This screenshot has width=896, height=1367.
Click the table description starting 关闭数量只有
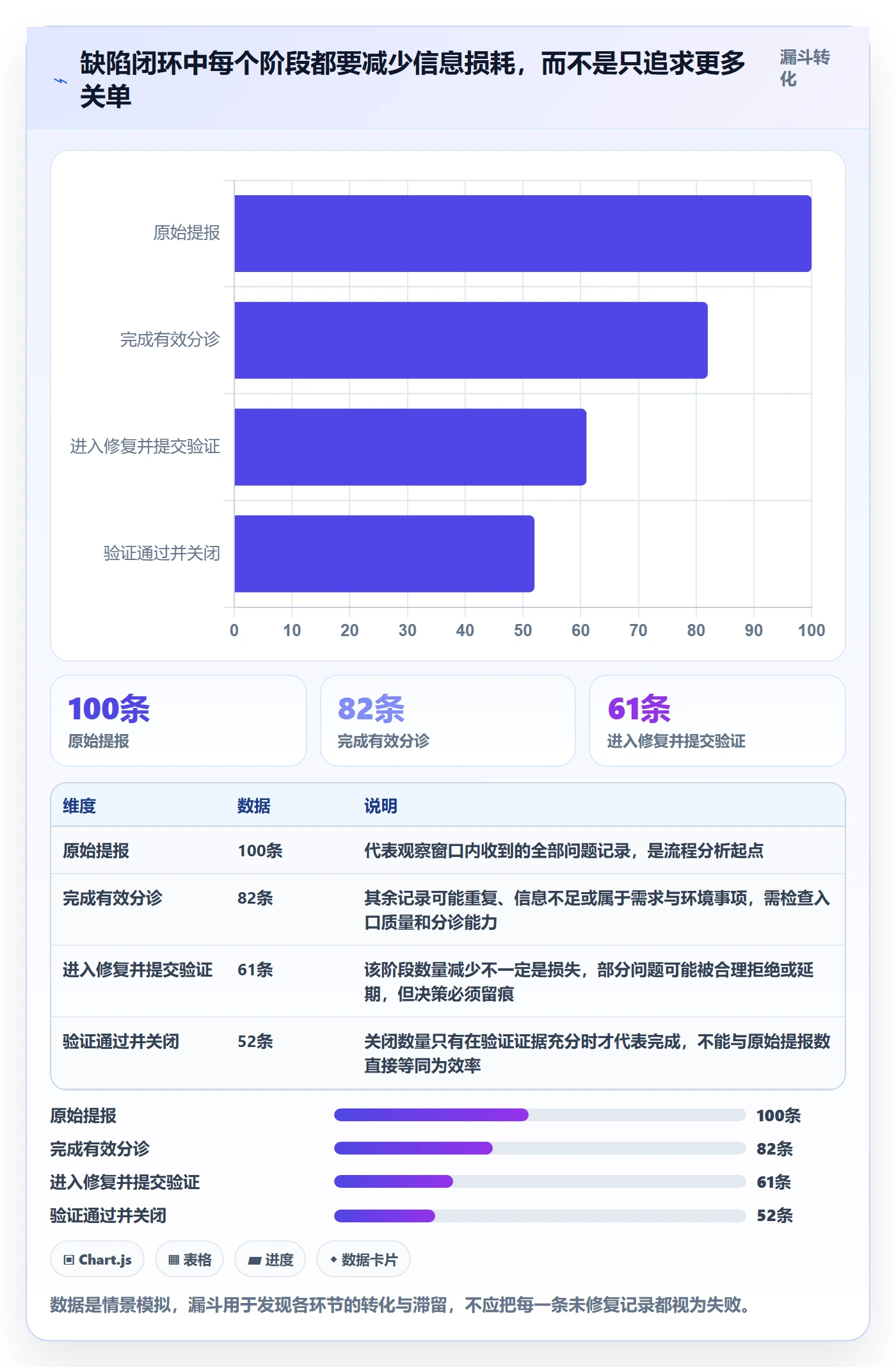pos(597,1053)
